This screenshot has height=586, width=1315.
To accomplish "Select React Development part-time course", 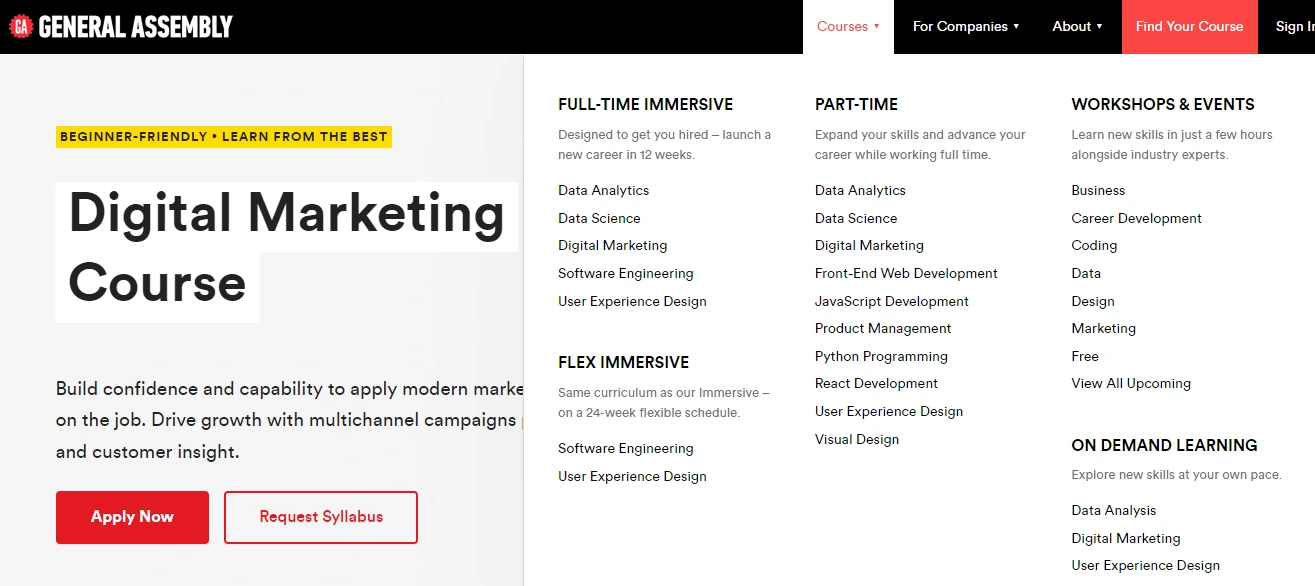I will 876,383.
